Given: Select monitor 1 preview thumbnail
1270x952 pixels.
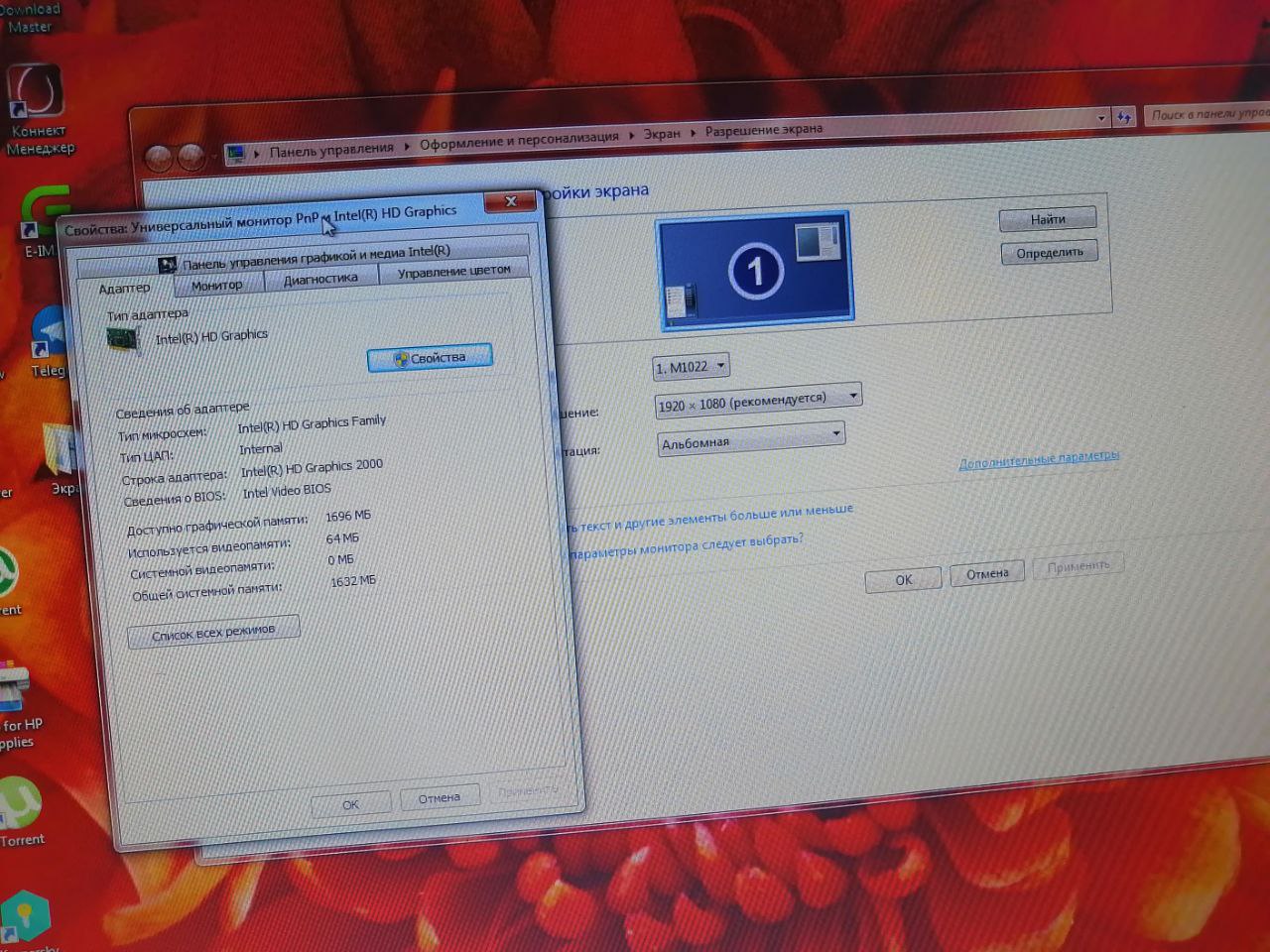Looking at the screenshot, I should [755, 270].
